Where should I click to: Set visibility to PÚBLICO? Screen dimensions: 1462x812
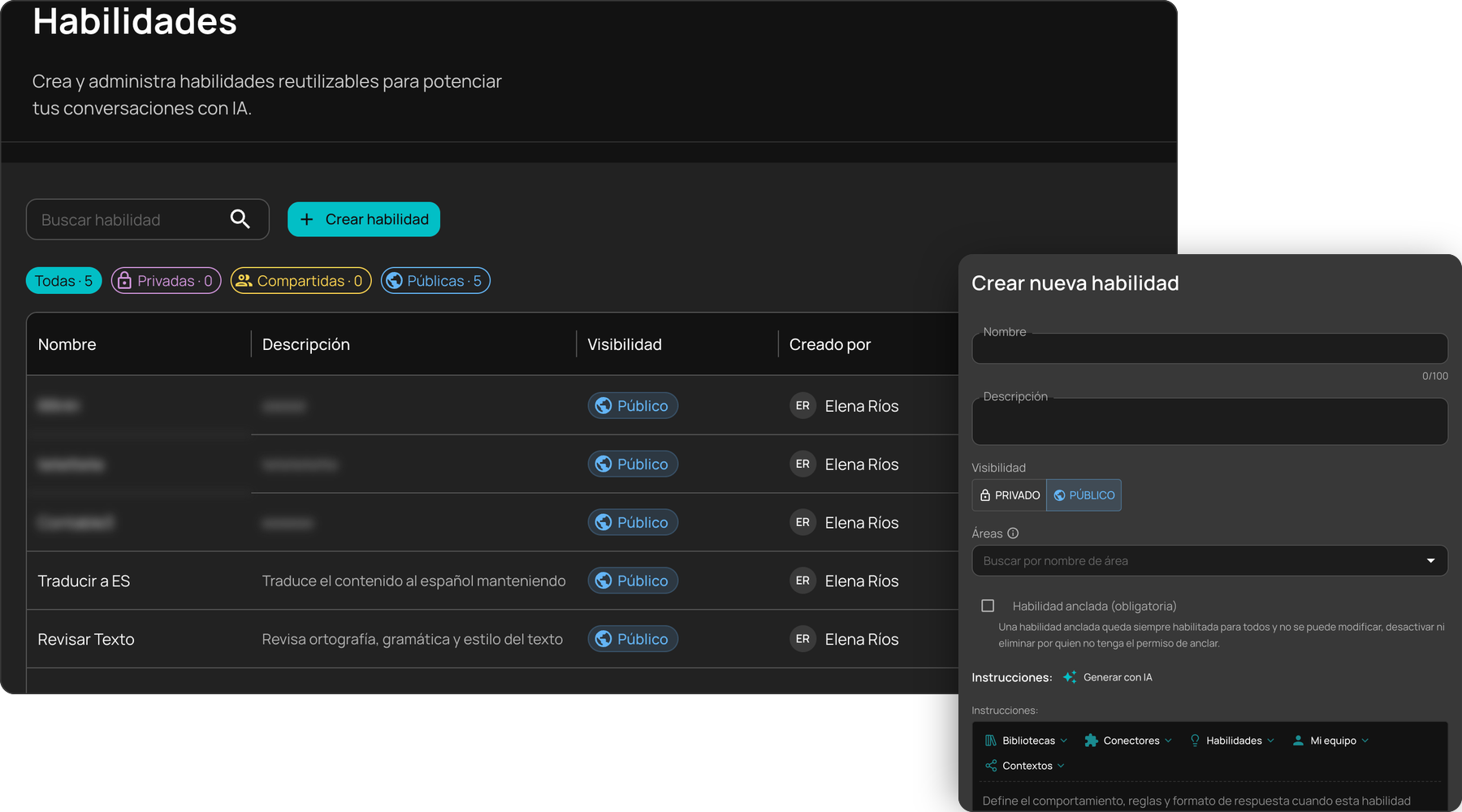1084,495
